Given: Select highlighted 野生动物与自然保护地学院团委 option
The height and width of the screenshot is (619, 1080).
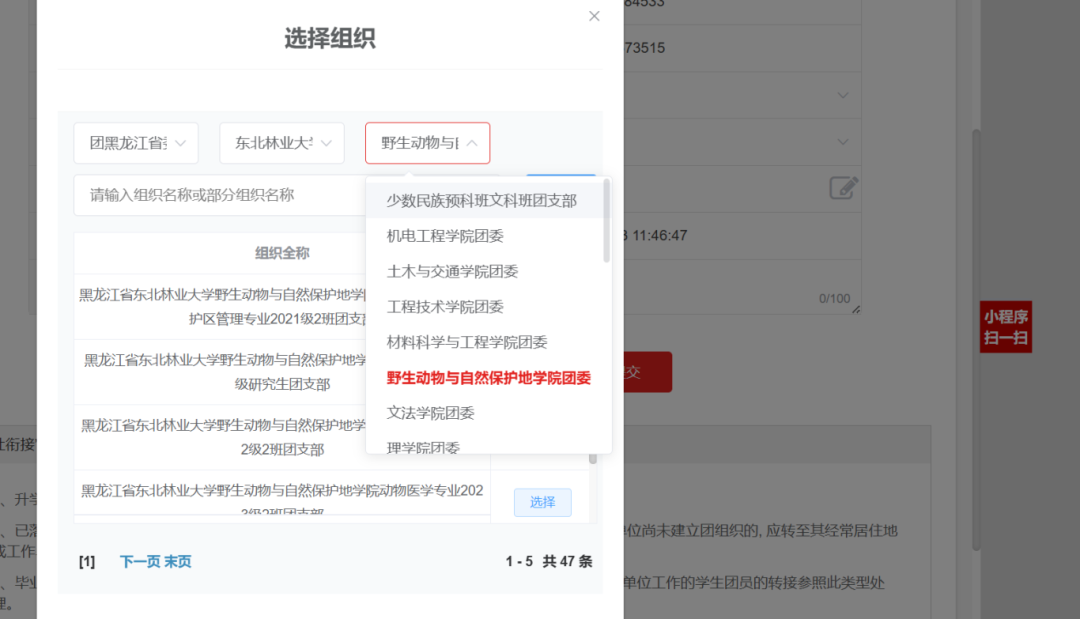Looking at the screenshot, I should (x=488, y=377).
